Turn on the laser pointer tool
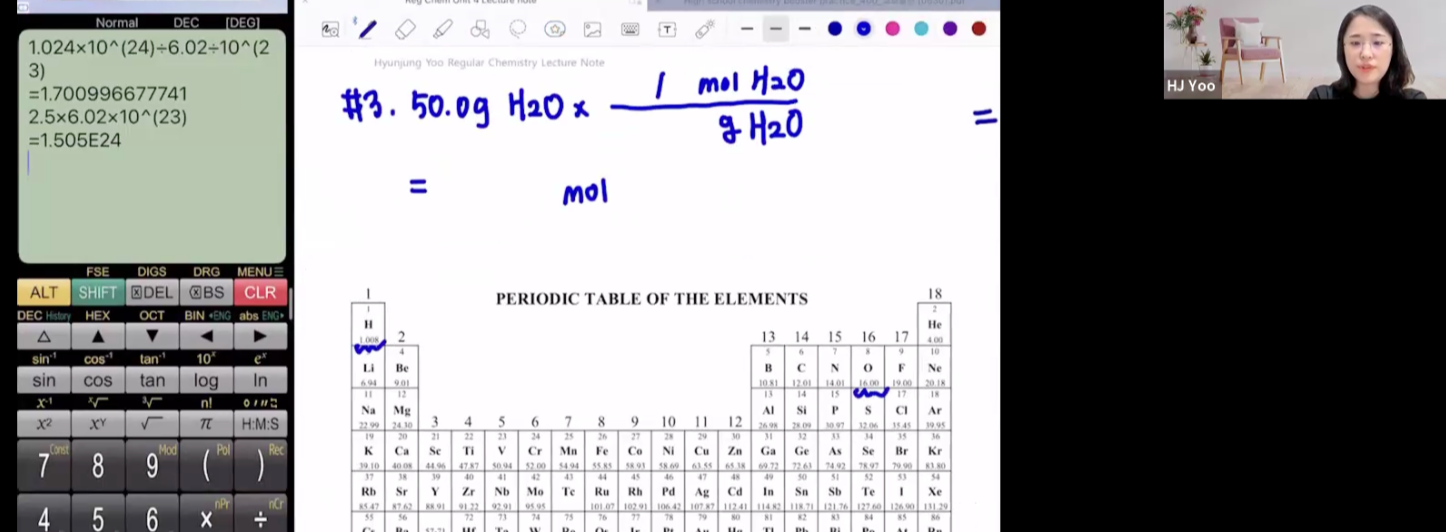This screenshot has height=532, width=1446. click(x=705, y=29)
